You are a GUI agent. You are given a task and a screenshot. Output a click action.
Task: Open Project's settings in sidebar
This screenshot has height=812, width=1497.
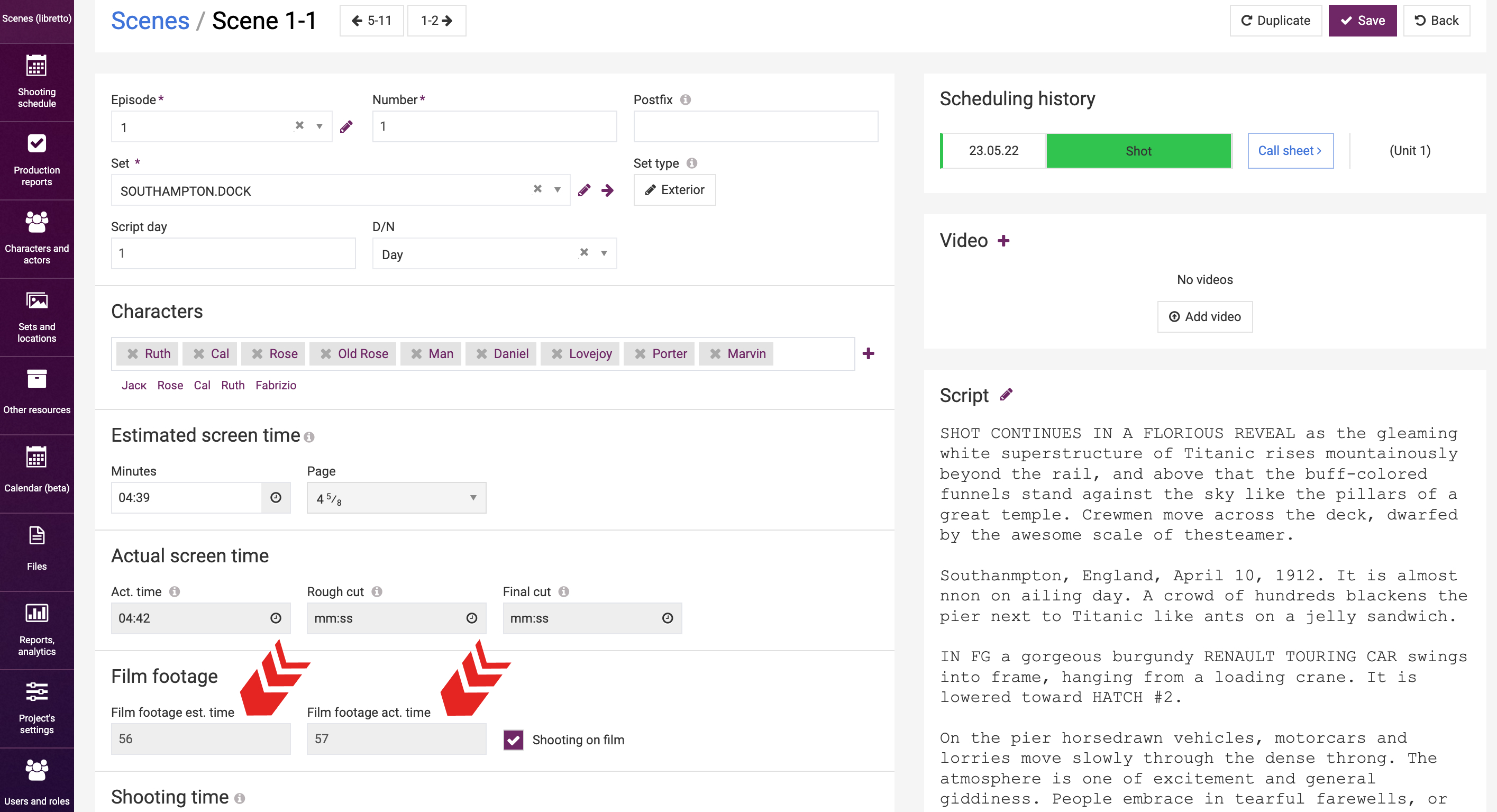(36, 708)
